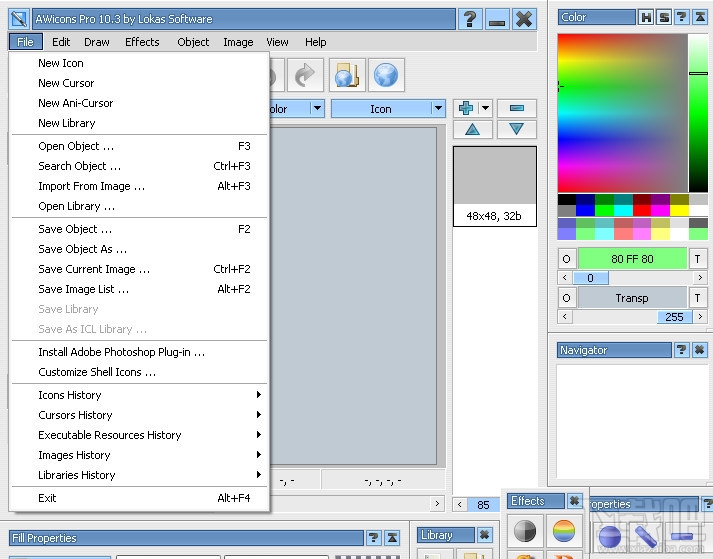
Task: Click left arrow of the 85 zoom slider
Action: coord(460,504)
